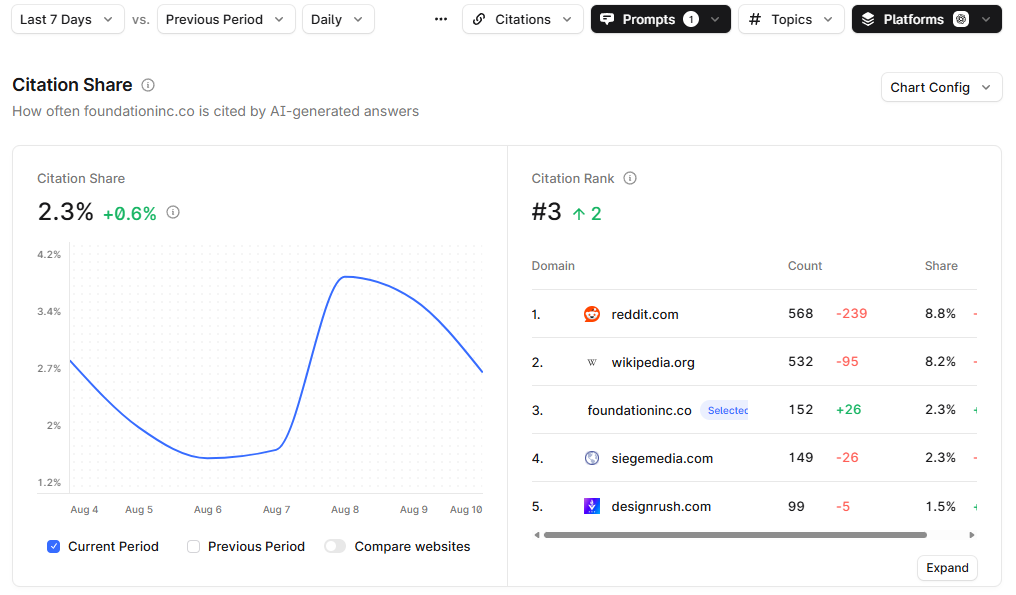Viewport: 1016px width, 595px height.
Task: Open the Topics filter menu
Action: coord(791,19)
